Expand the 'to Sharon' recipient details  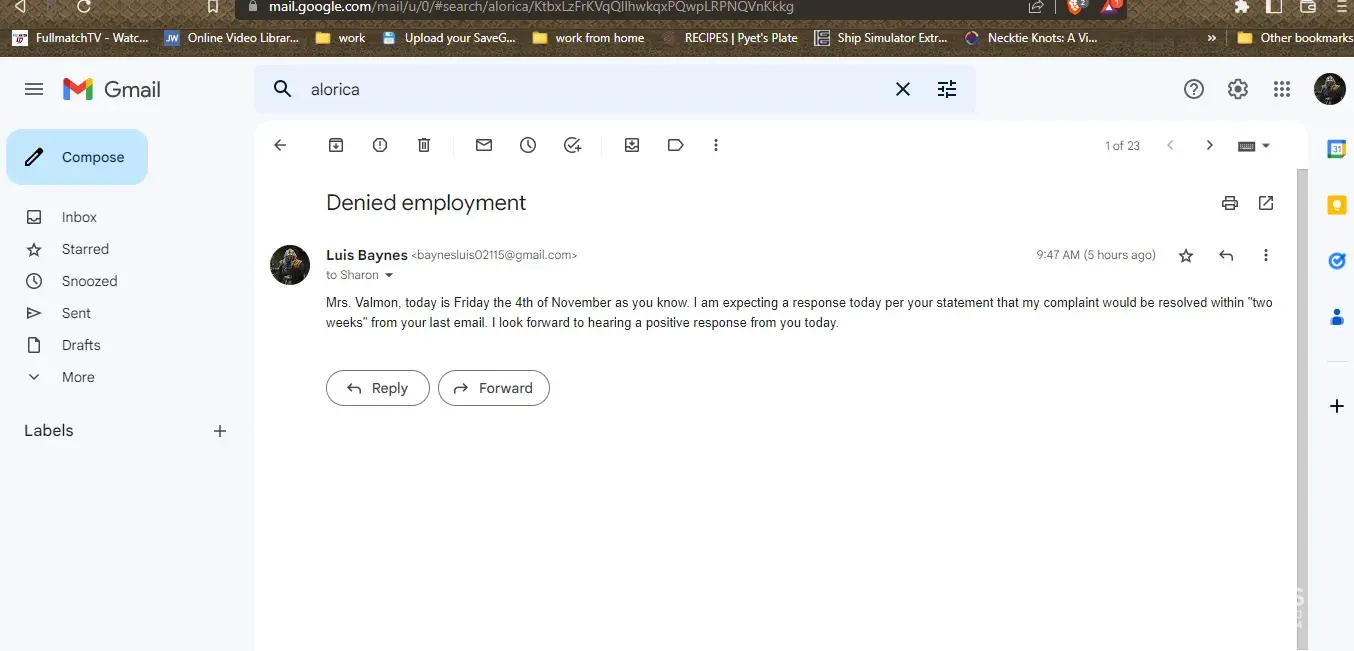pos(390,276)
